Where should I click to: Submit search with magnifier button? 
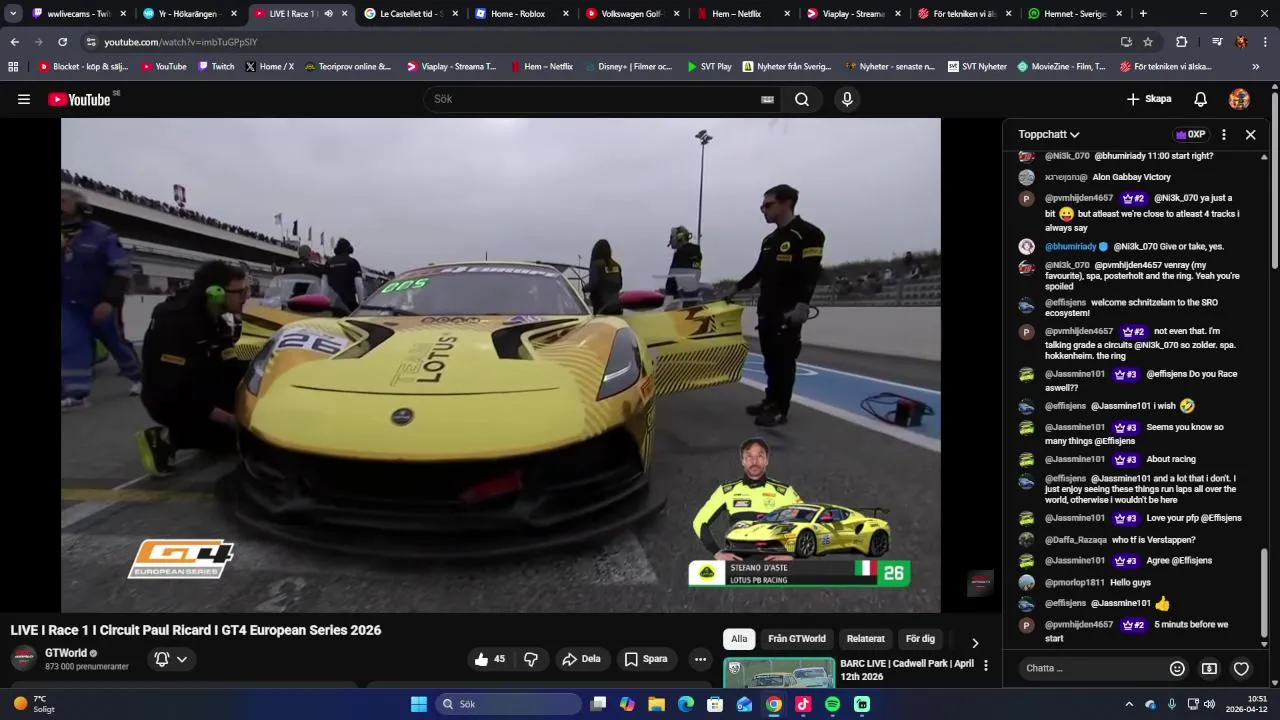[802, 99]
